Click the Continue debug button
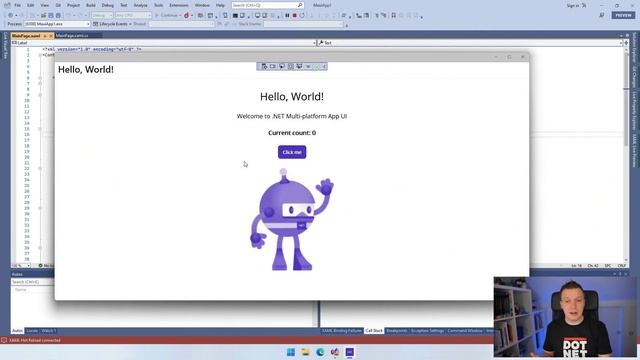This screenshot has width=640, height=360. [169, 16]
